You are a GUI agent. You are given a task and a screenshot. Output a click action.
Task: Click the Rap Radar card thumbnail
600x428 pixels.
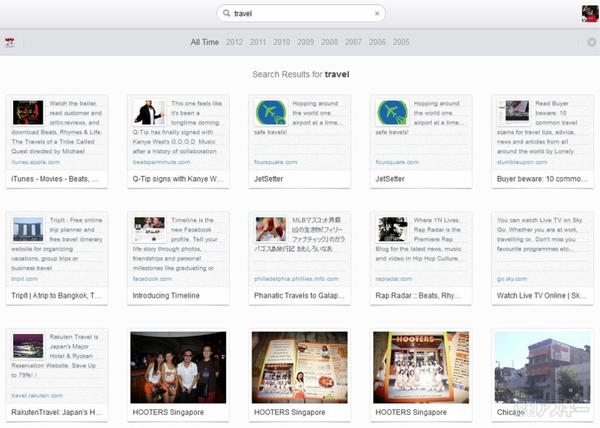coord(392,229)
